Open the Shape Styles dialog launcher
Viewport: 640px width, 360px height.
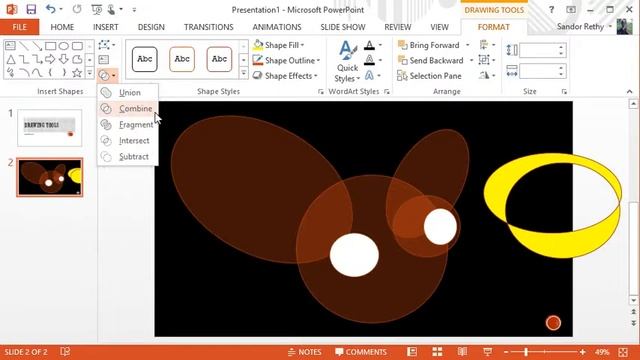320,92
